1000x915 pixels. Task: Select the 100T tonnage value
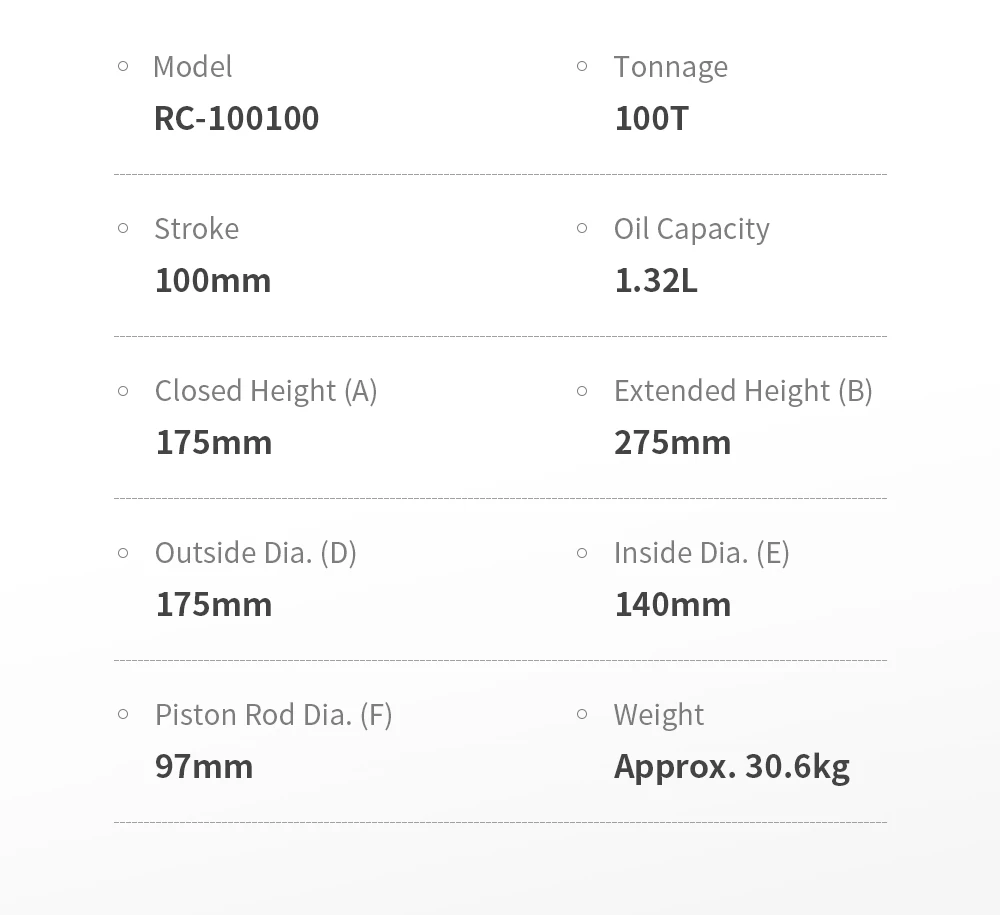point(651,118)
